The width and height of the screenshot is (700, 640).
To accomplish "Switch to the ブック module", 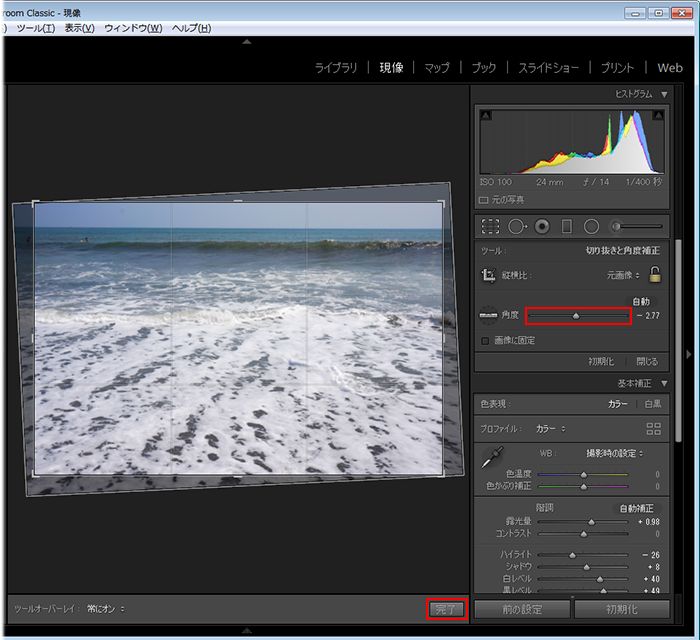I will pyautogui.click(x=484, y=68).
